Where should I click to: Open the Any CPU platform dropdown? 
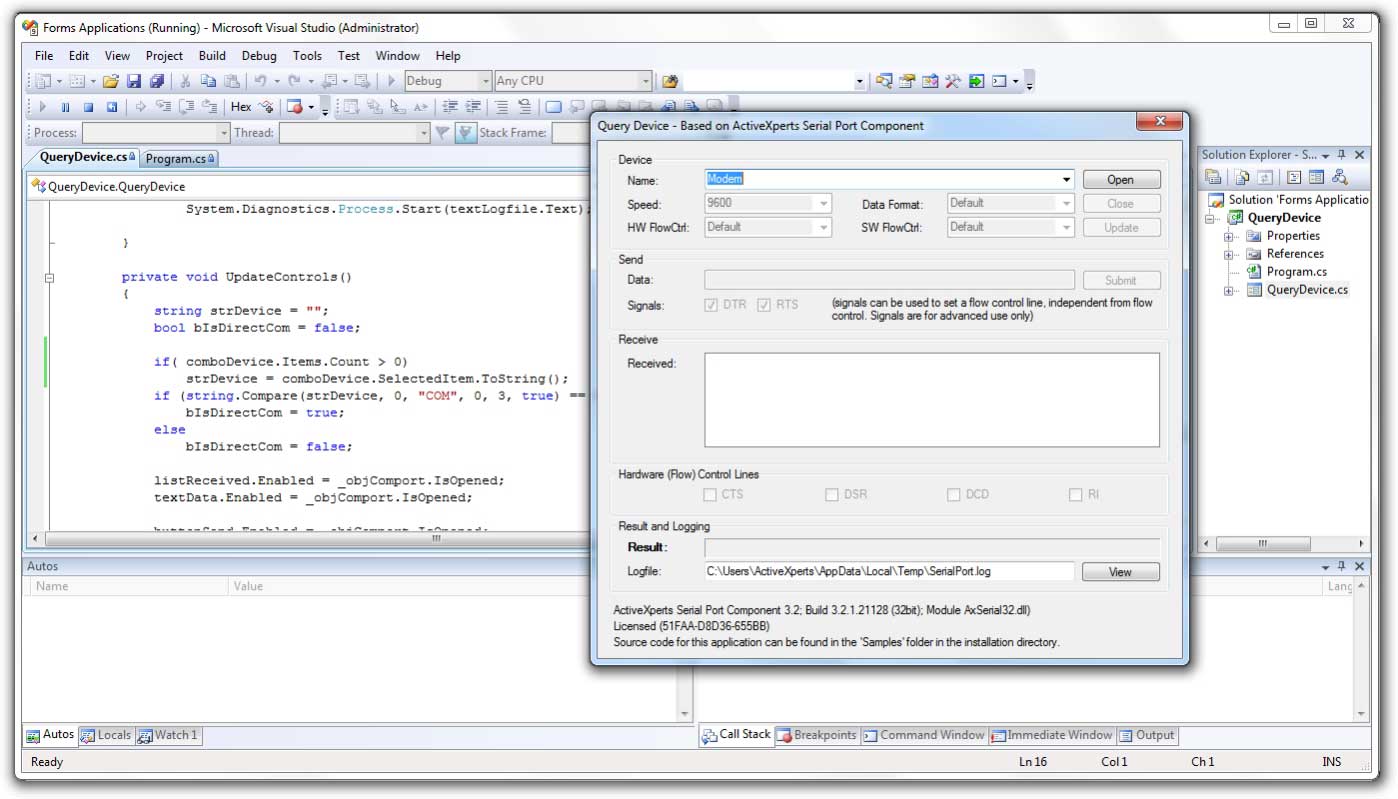[645, 81]
